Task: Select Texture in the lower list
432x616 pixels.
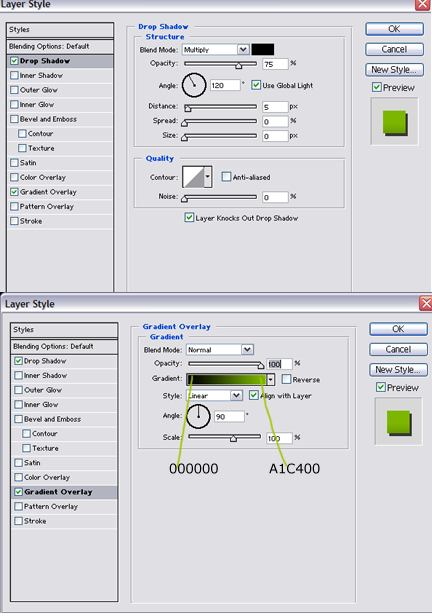Action: click(64, 448)
